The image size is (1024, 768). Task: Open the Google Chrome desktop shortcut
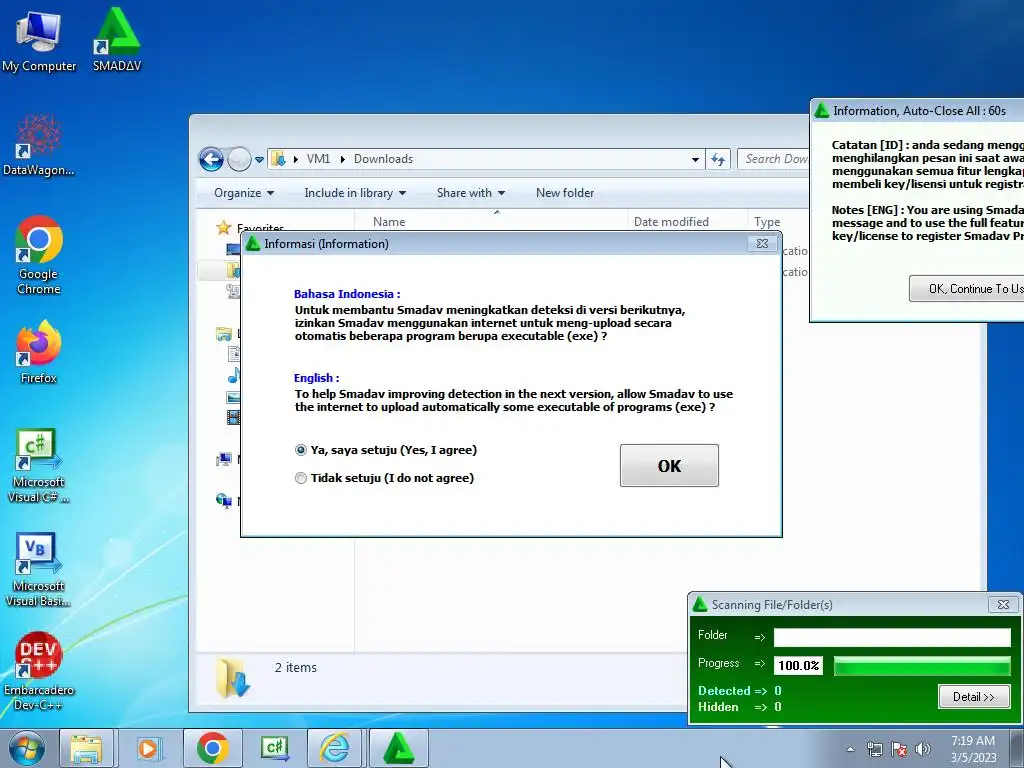tap(39, 256)
